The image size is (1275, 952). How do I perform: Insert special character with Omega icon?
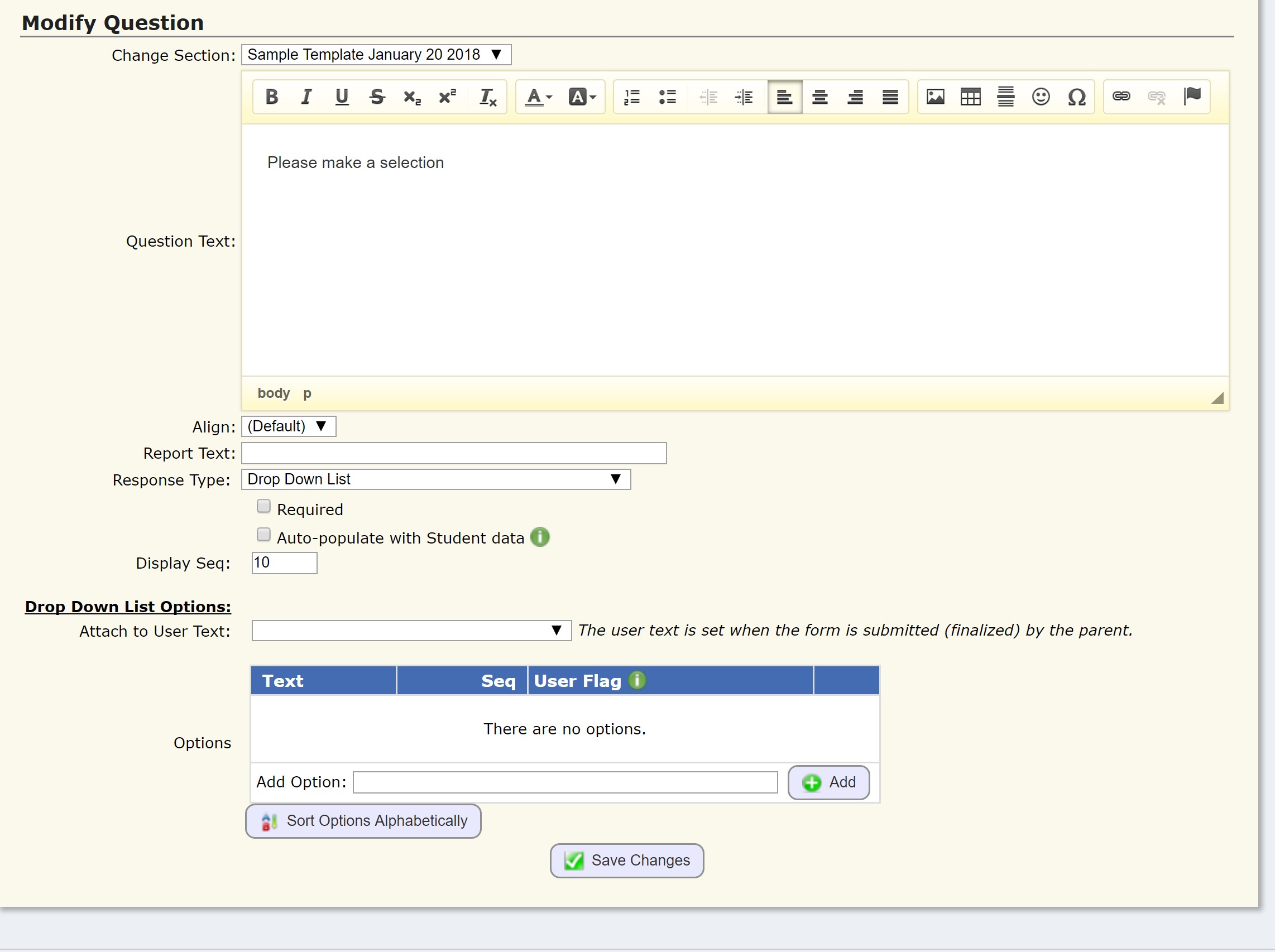(x=1076, y=97)
